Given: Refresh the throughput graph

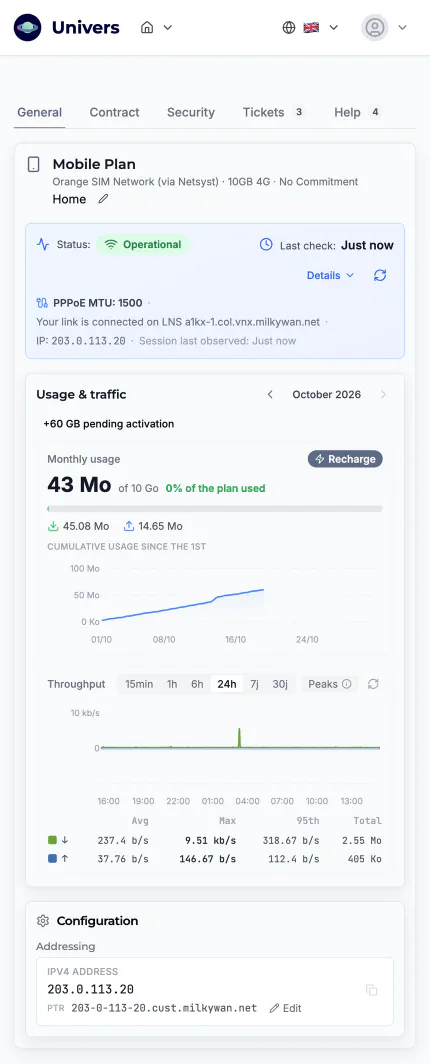Looking at the screenshot, I should point(372,684).
